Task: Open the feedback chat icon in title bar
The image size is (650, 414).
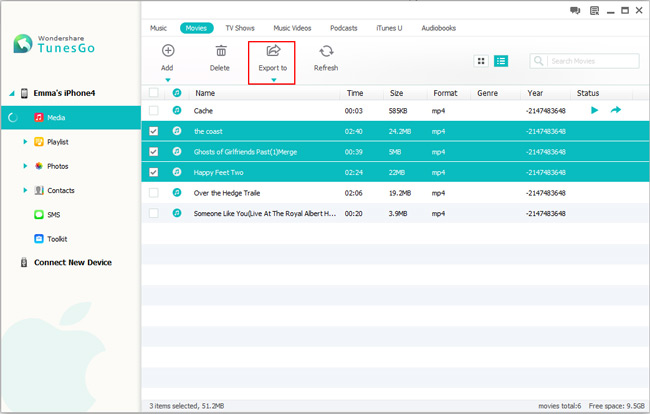Action: (575, 10)
